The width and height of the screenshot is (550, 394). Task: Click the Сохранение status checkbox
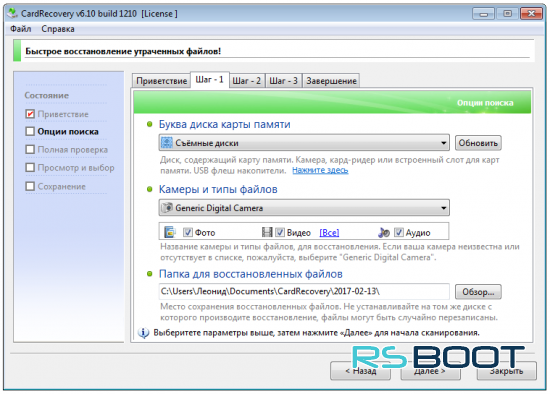[30, 186]
